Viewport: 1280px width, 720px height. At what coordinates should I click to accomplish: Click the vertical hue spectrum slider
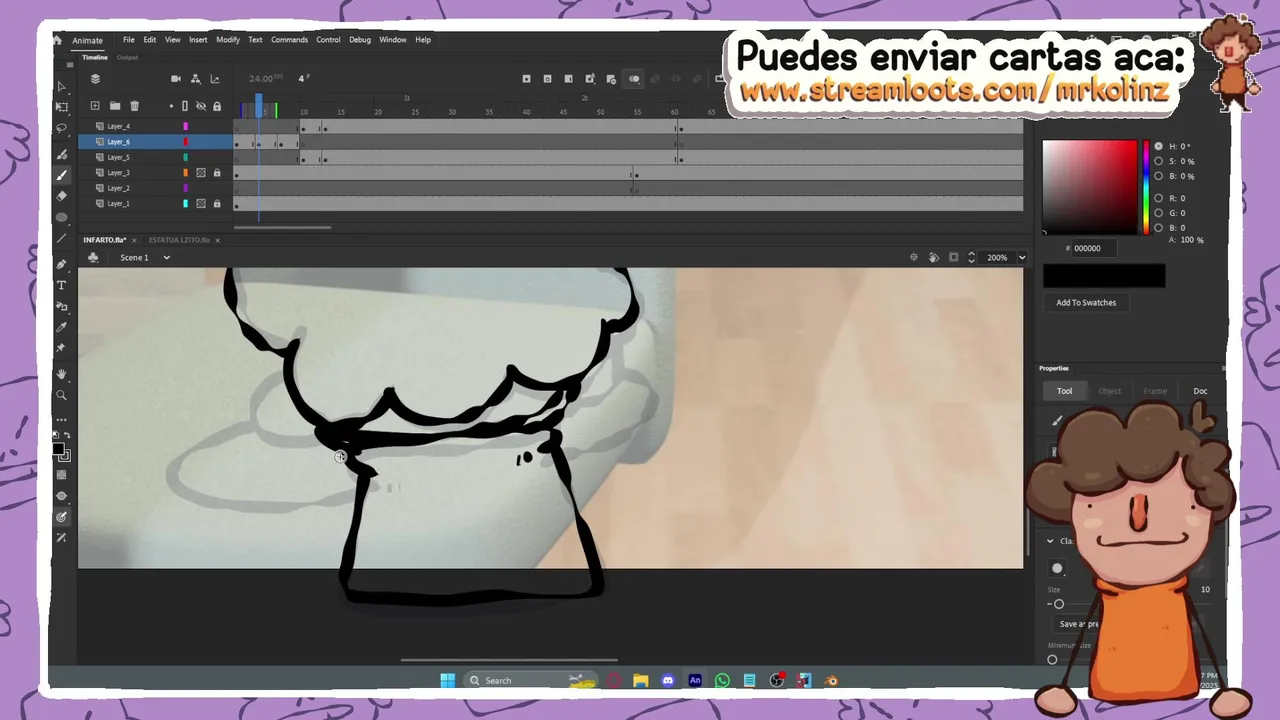point(1145,187)
